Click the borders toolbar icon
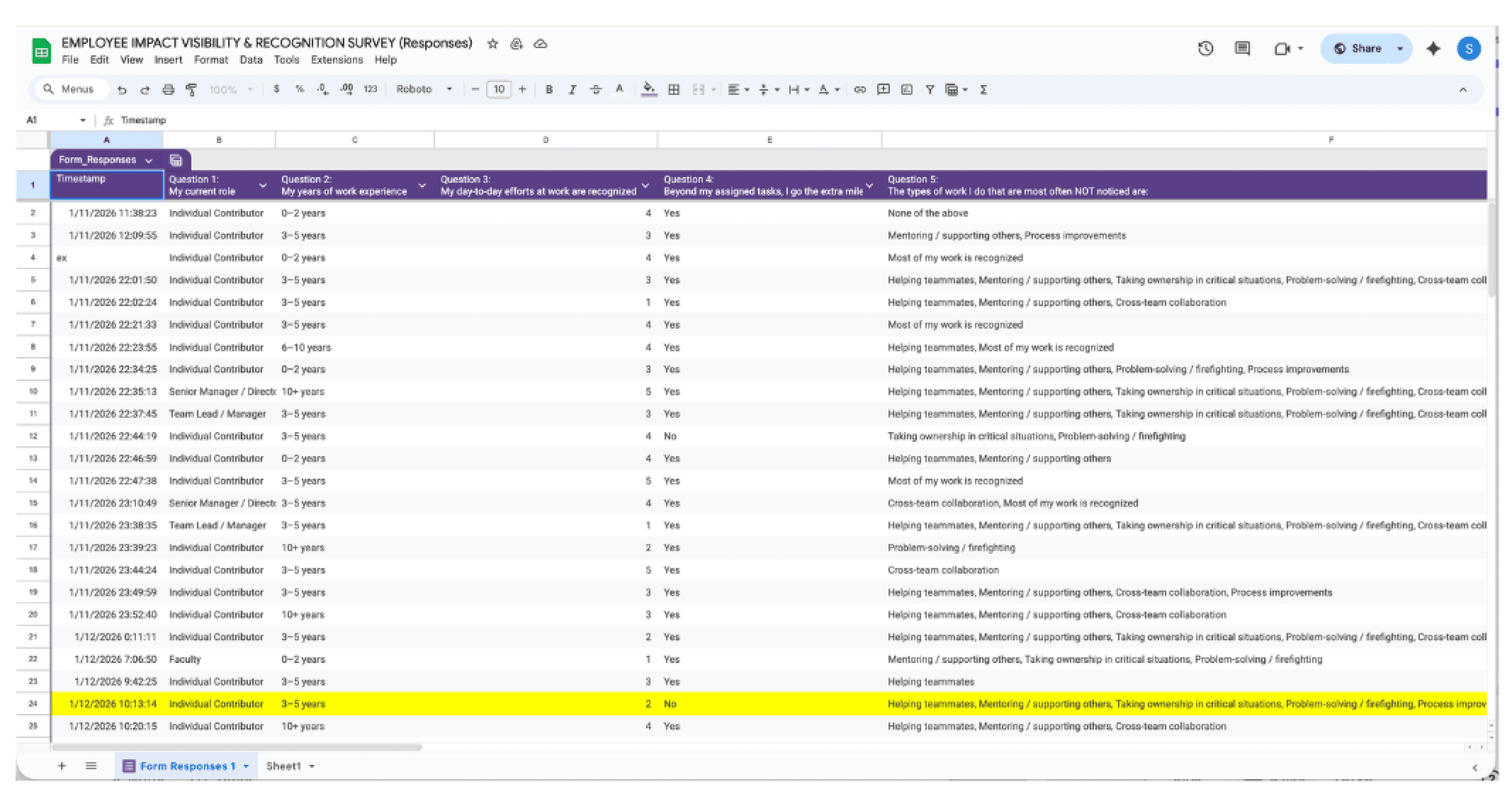1512x789 pixels. [674, 90]
